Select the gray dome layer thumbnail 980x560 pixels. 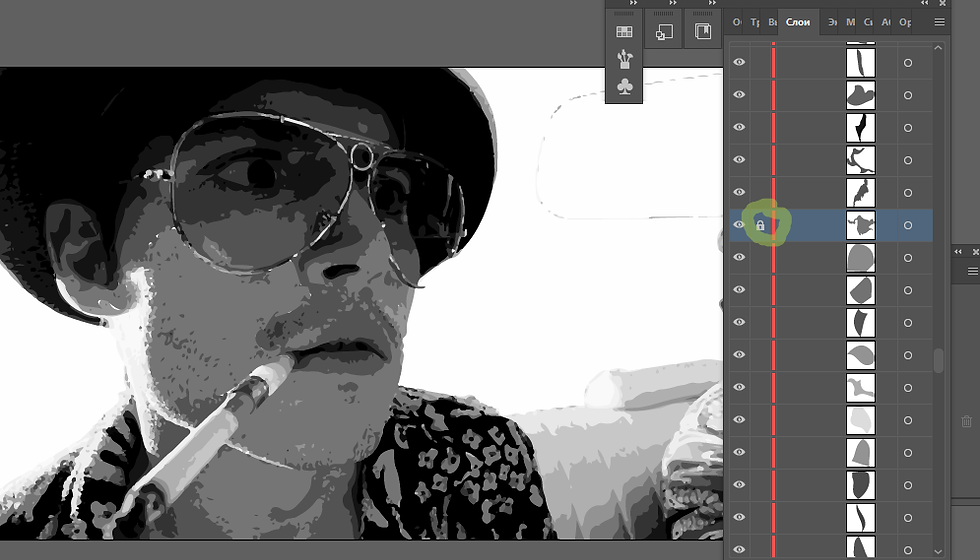click(861, 258)
